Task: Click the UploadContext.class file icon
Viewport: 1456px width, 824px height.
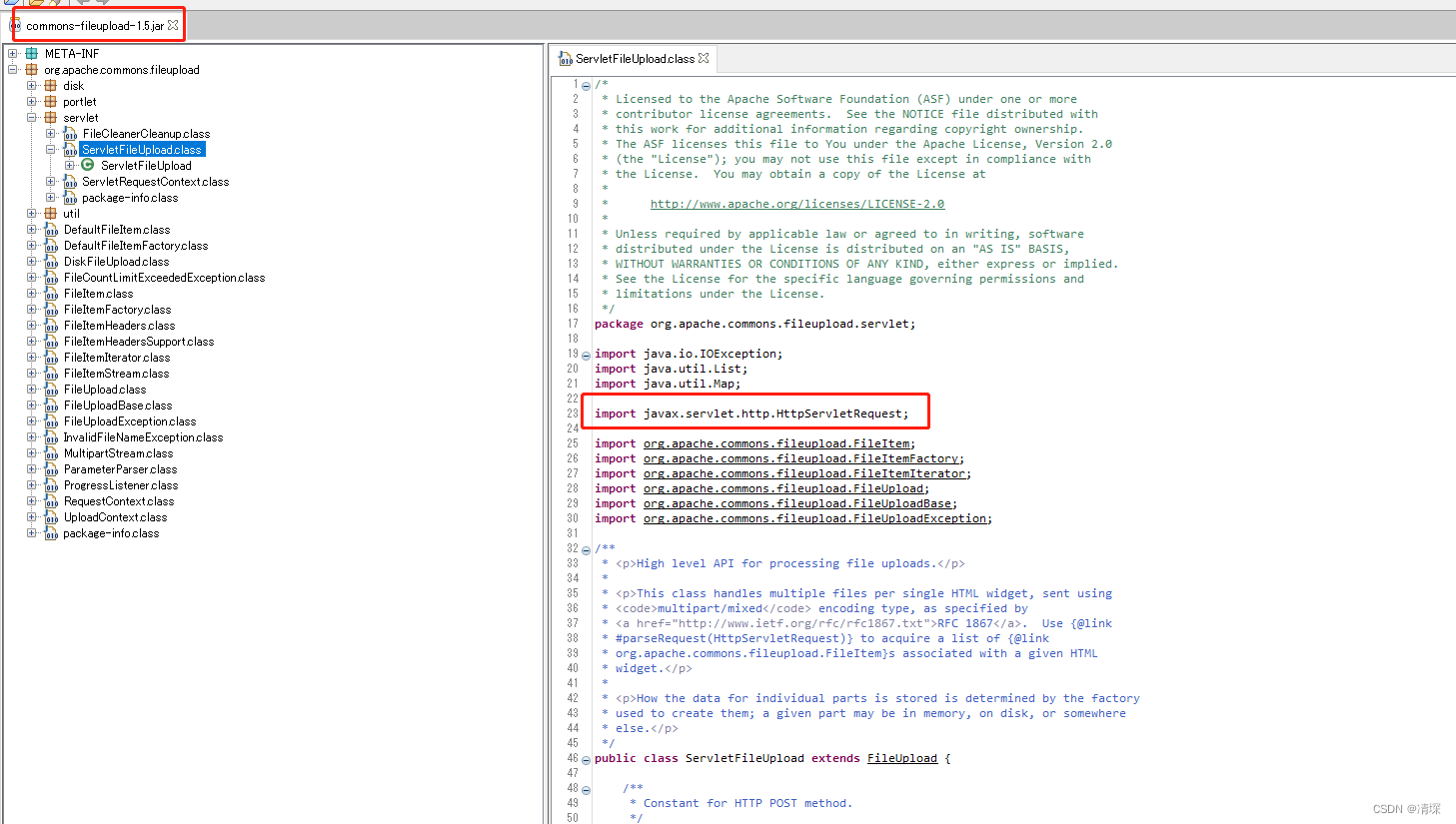Action: 51,517
